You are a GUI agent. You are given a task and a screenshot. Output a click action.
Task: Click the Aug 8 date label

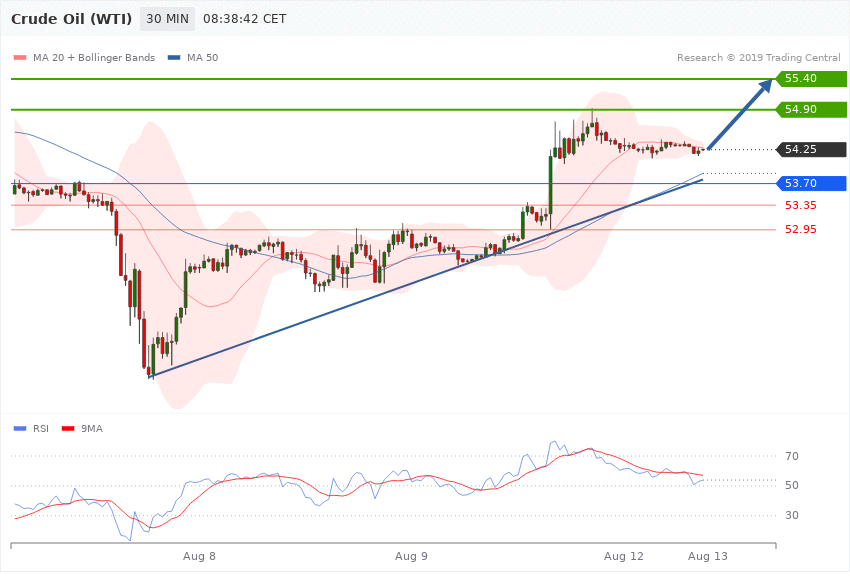[x=199, y=556]
